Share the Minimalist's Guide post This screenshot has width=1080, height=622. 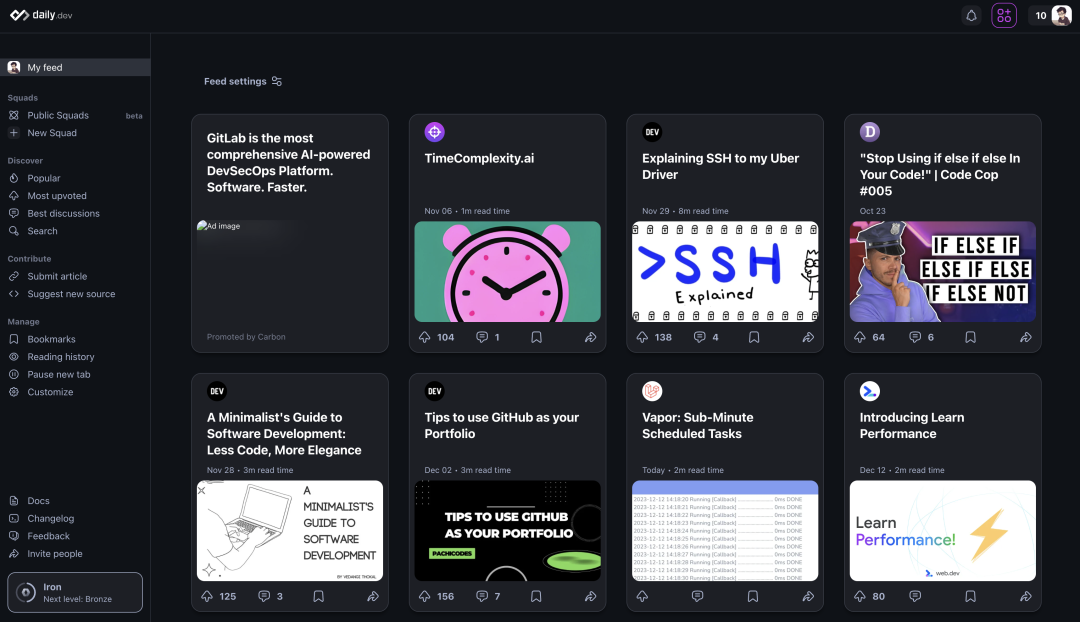click(373, 596)
